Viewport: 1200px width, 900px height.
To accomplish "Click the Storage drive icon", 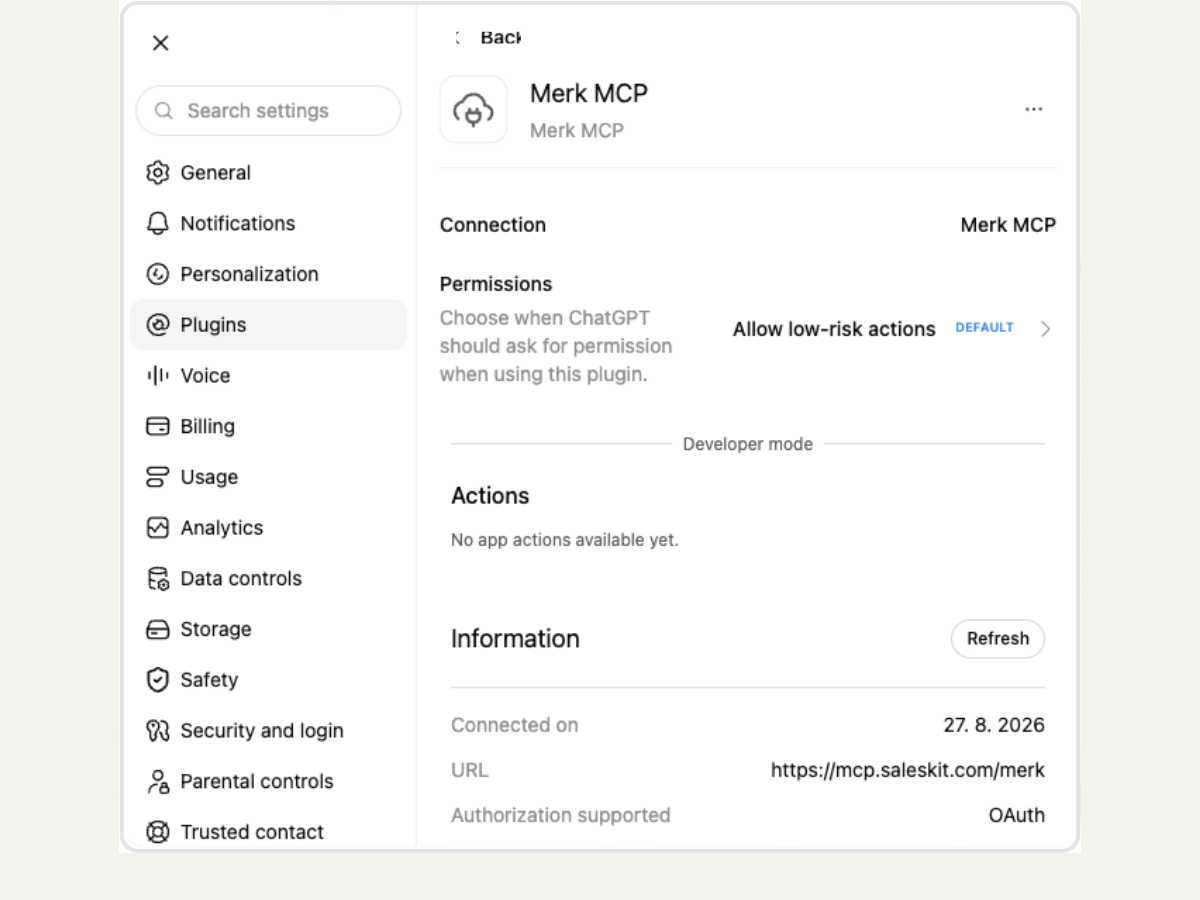I will [x=158, y=629].
